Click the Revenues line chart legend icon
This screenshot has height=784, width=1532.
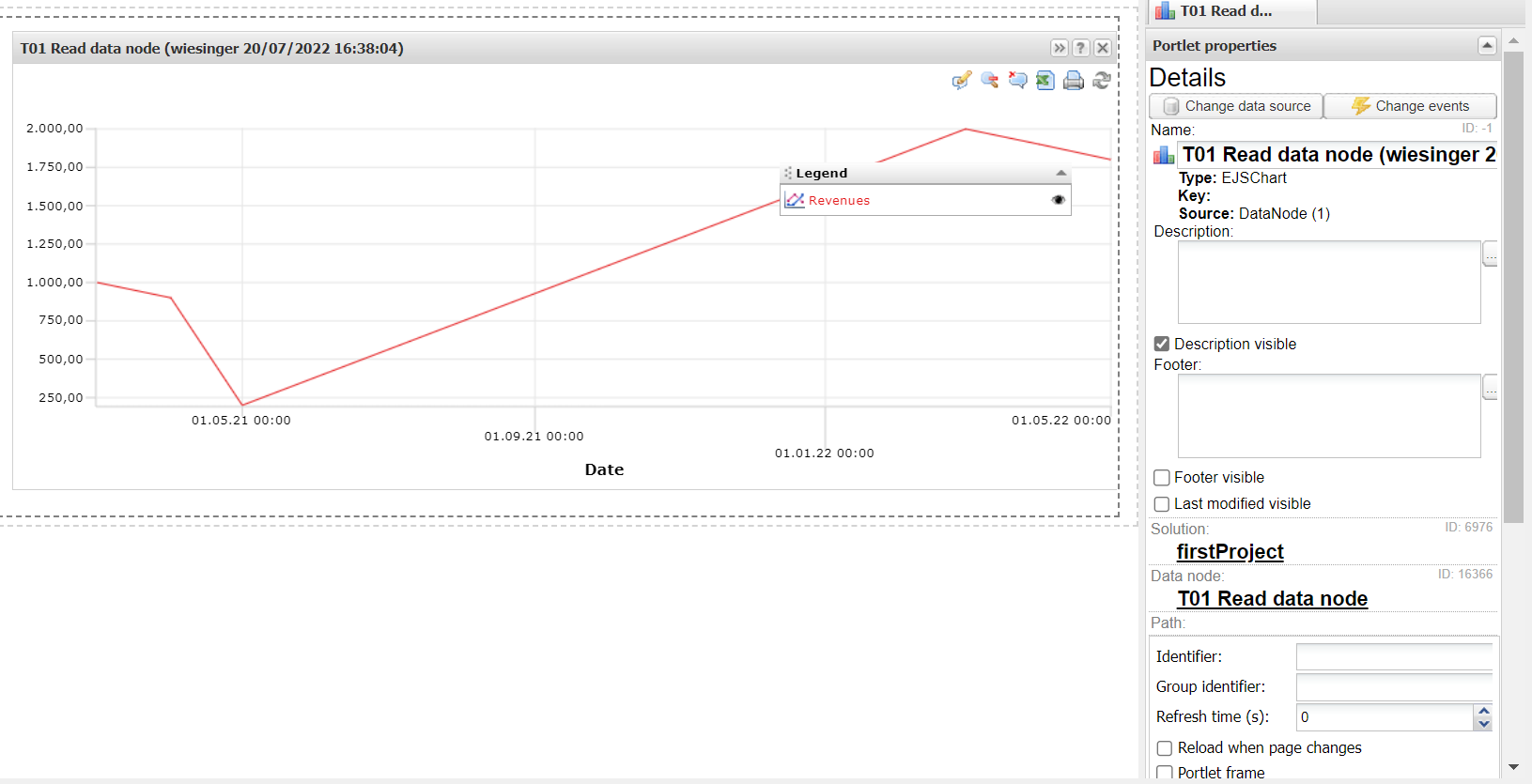pyautogui.click(x=795, y=200)
